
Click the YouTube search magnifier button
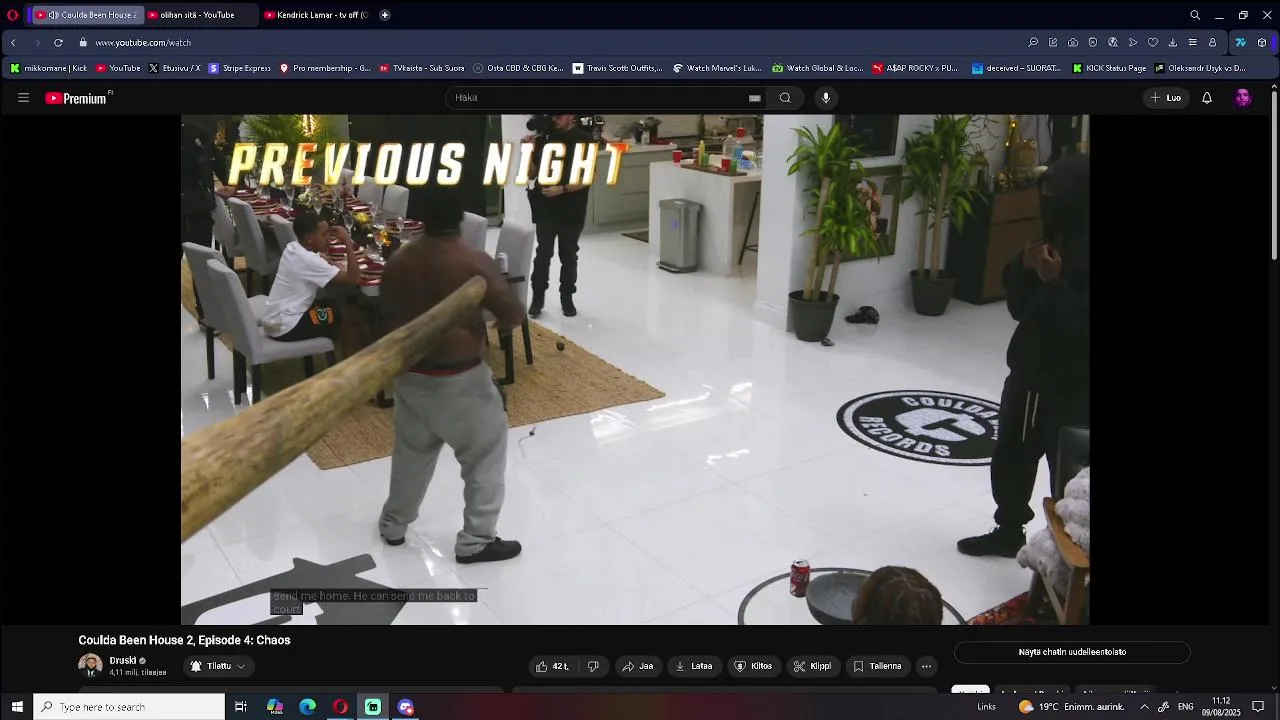pos(785,98)
